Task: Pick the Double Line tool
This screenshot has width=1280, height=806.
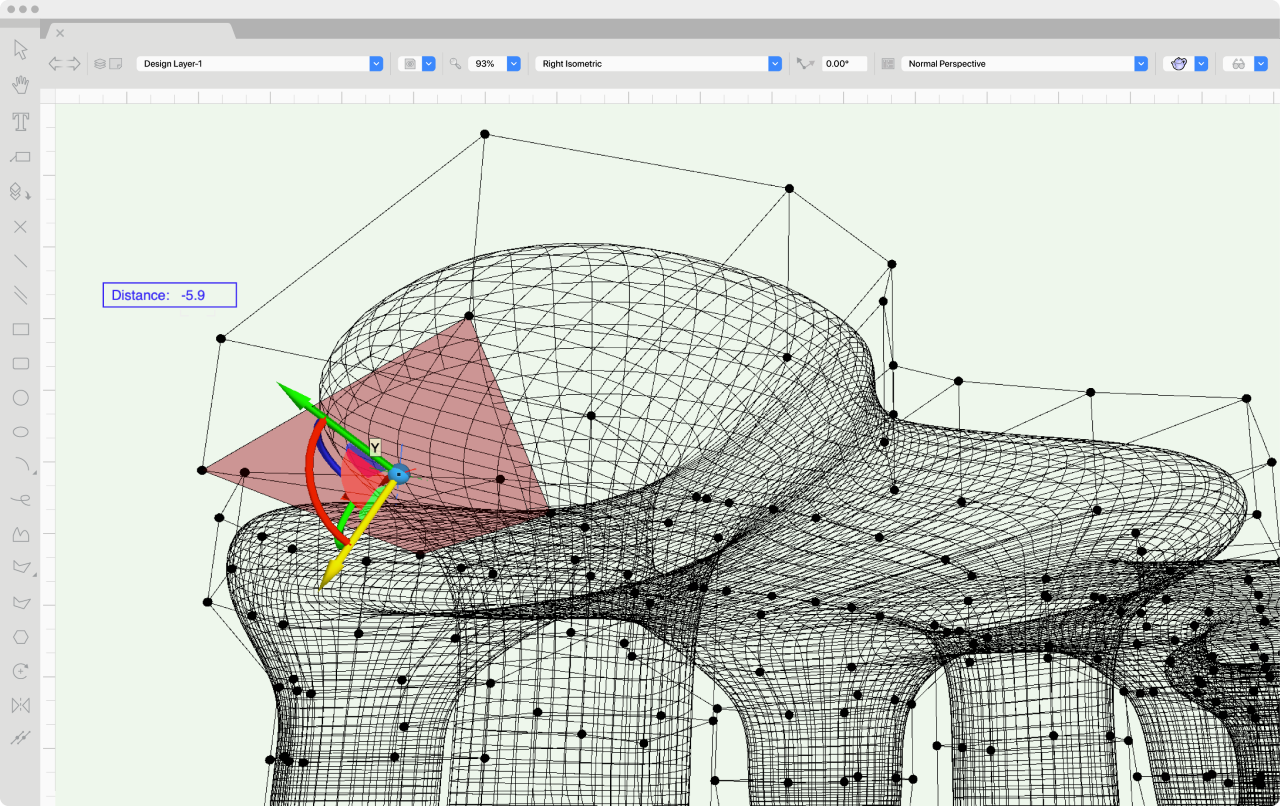Action: pyautogui.click(x=20, y=295)
